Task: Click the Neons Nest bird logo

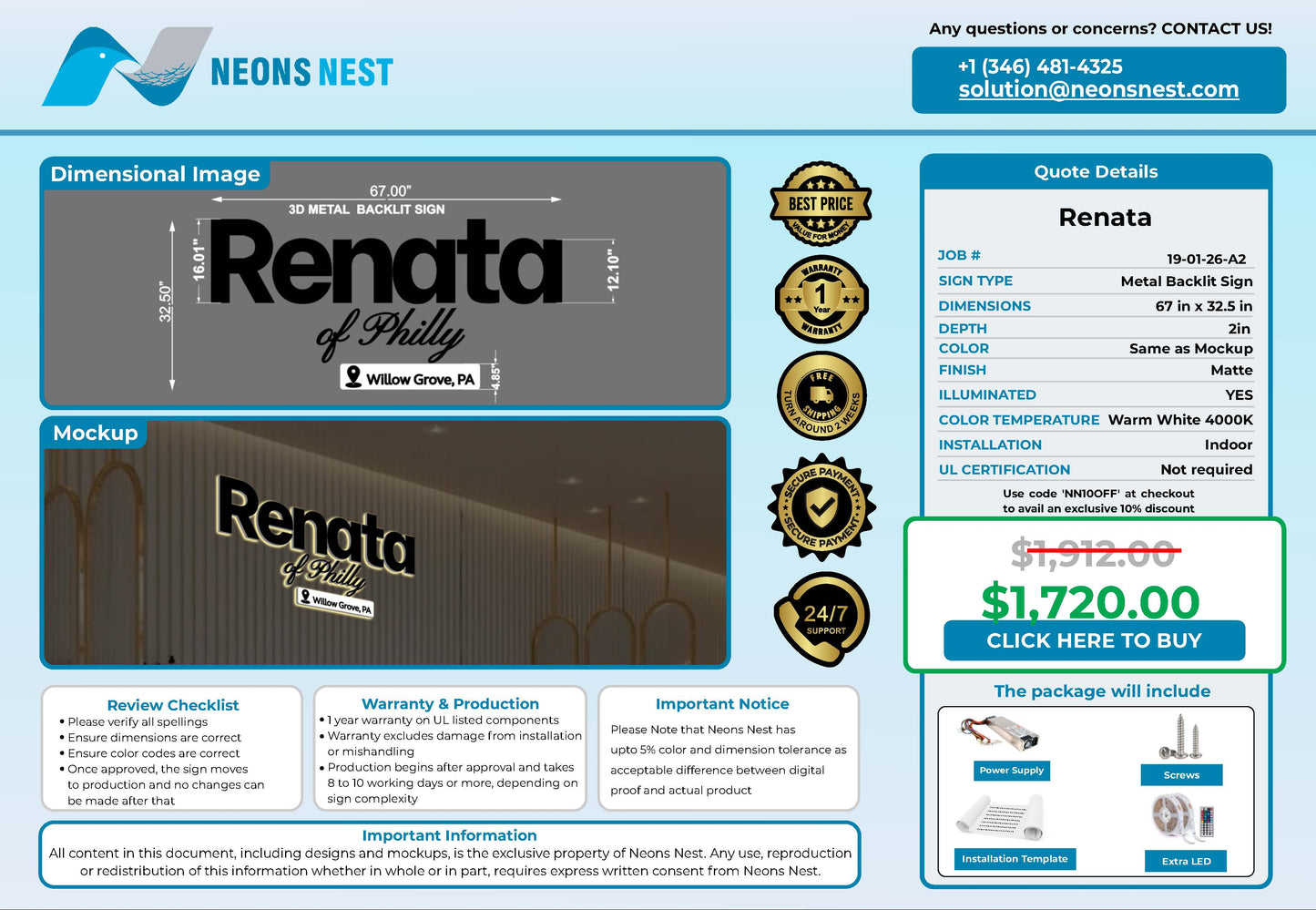Action: pos(128,66)
